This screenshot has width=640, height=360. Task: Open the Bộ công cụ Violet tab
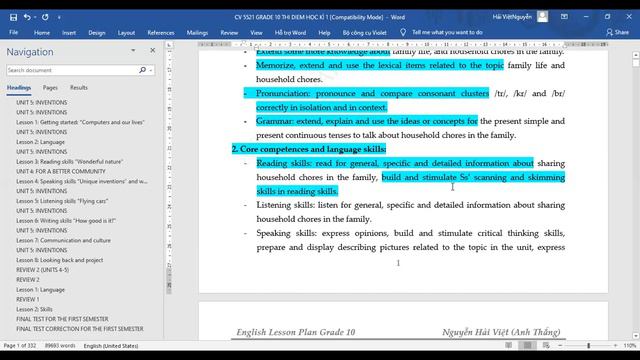(364, 33)
